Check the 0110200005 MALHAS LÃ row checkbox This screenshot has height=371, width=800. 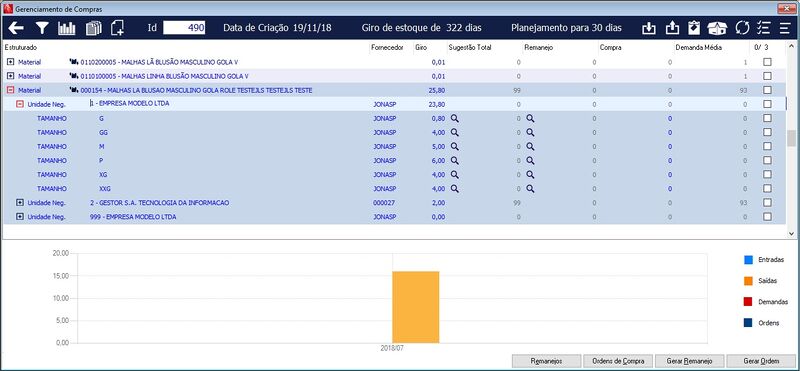click(767, 62)
